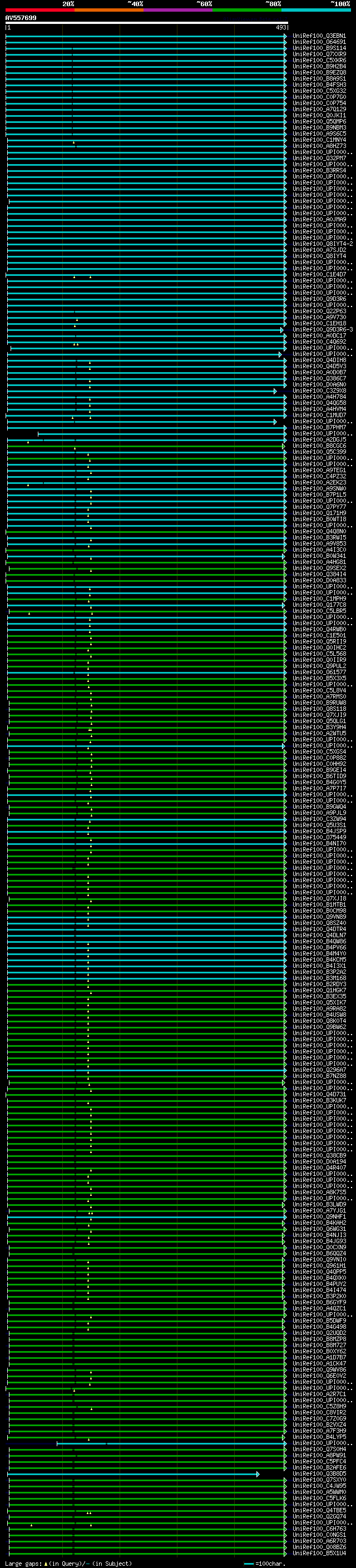Select hit label UniRef100_Q22P63
Viewport: 356px width, 1568px height.
point(319,311)
